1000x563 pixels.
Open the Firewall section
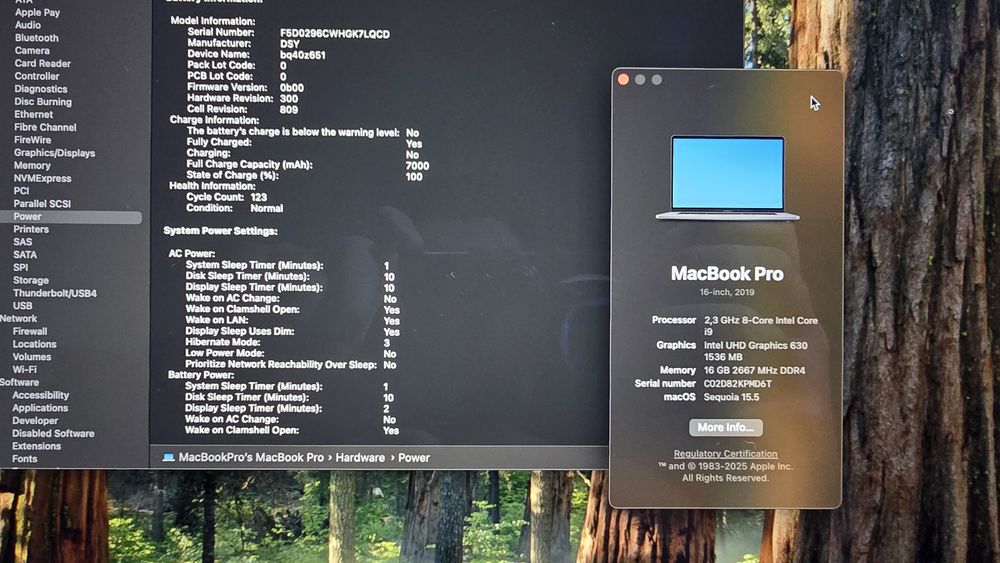(x=30, y=331)
